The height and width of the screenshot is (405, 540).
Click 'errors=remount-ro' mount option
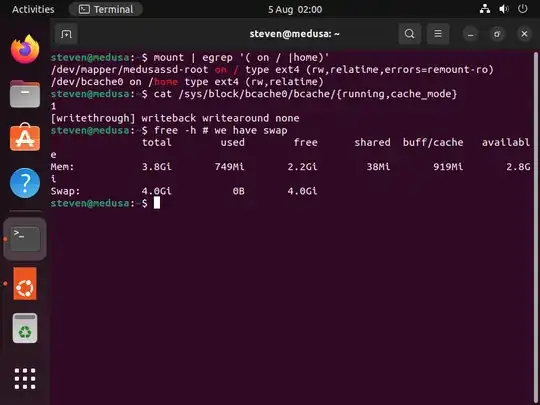click(x=436, y=70)
